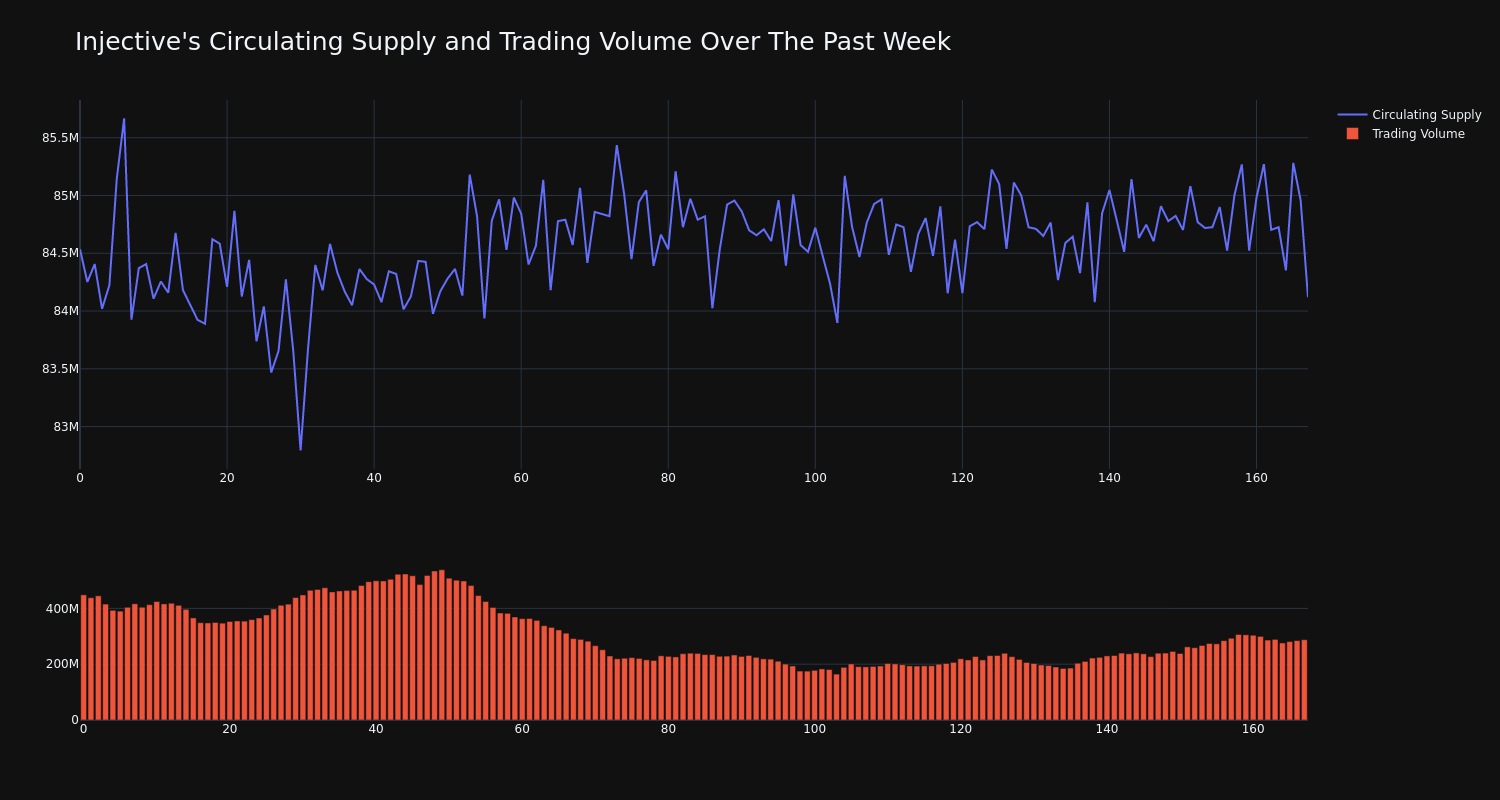This screenshot has width=1500, height=800.
Task: Click the 85.5M y-axis label
Action: click(60, 138)
